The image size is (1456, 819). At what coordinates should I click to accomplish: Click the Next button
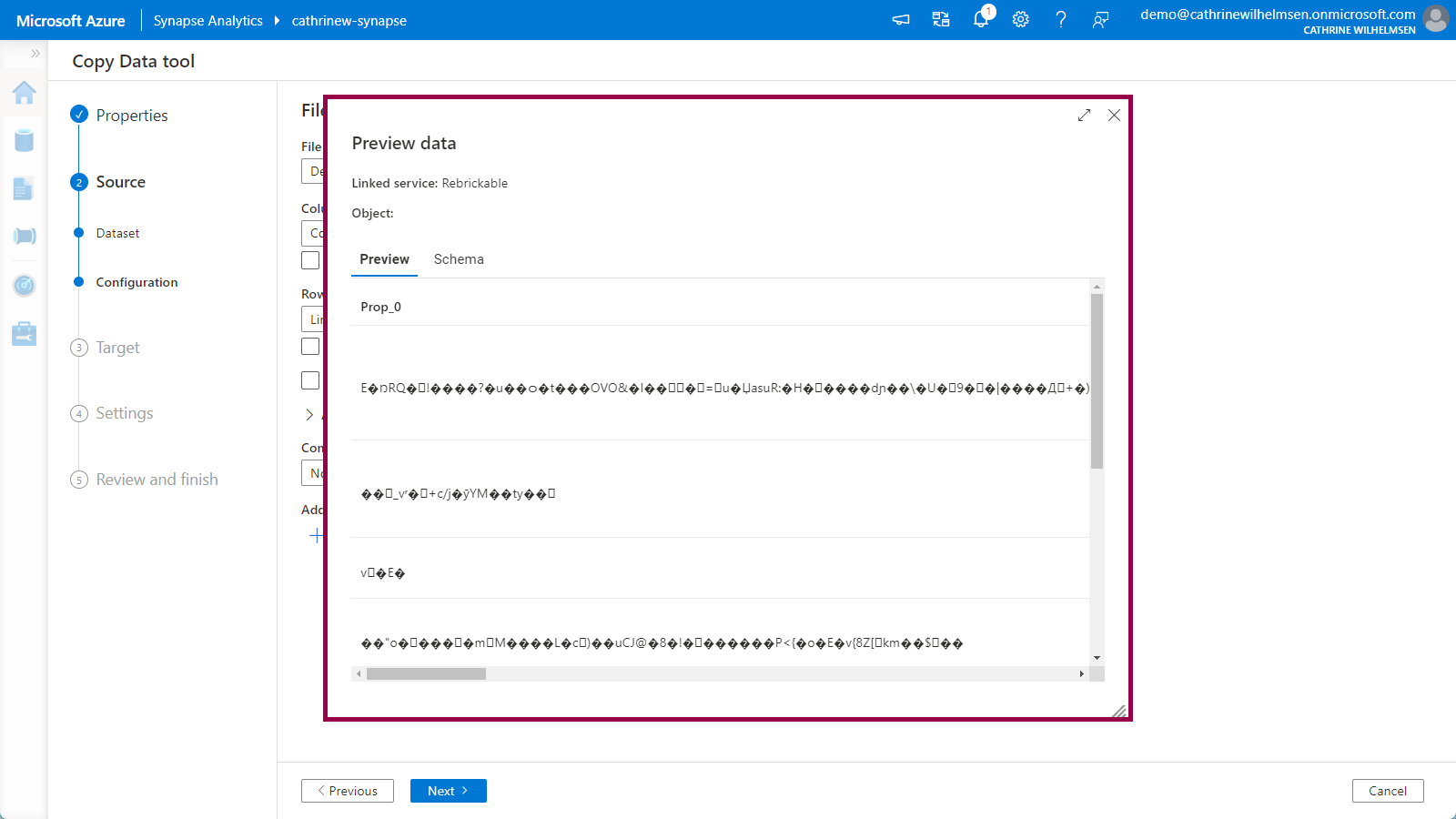pyautogui.click(x=448, y=791)
